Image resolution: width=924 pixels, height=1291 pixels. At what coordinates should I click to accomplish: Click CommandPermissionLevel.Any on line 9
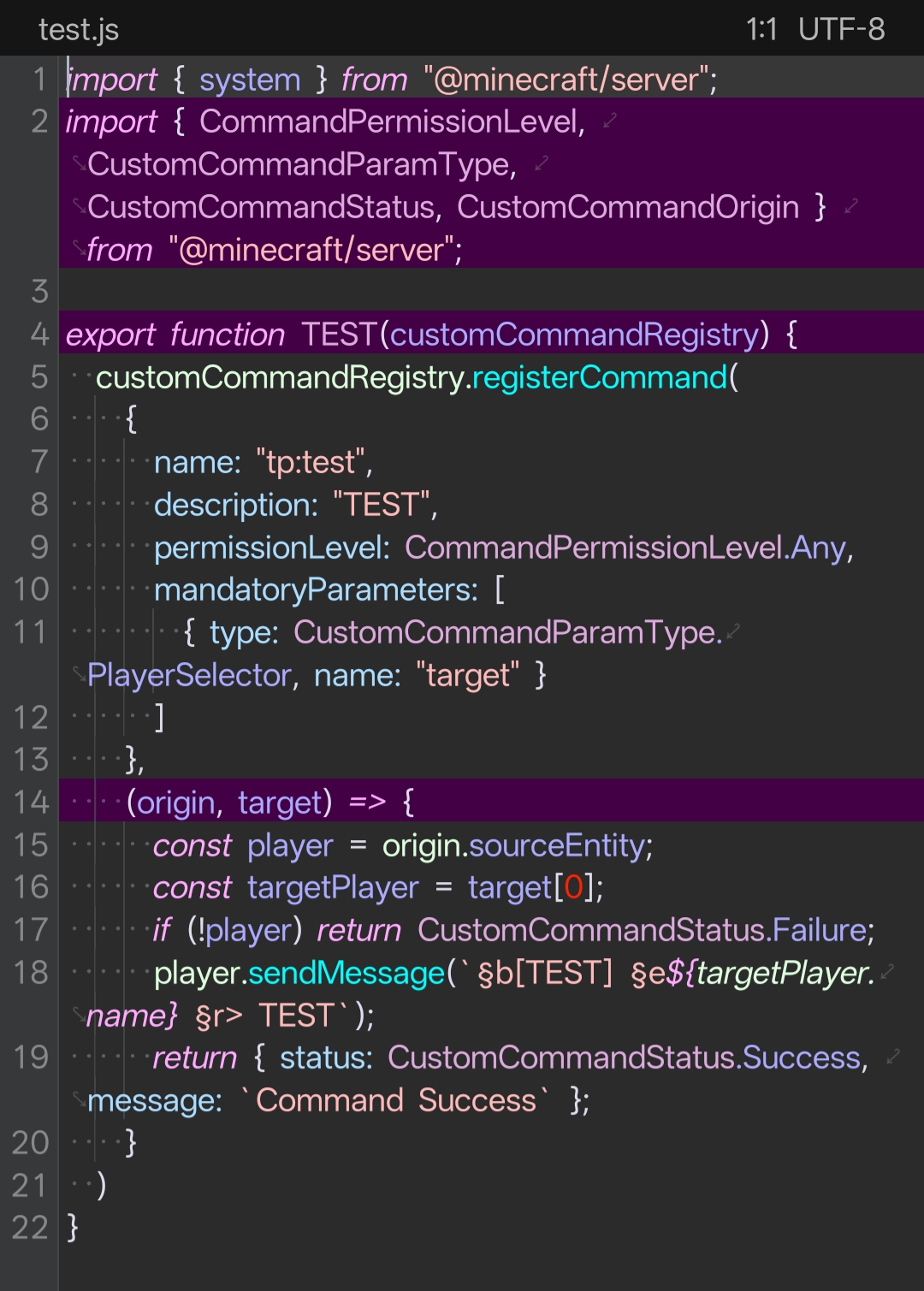click(x=625, y=548)
